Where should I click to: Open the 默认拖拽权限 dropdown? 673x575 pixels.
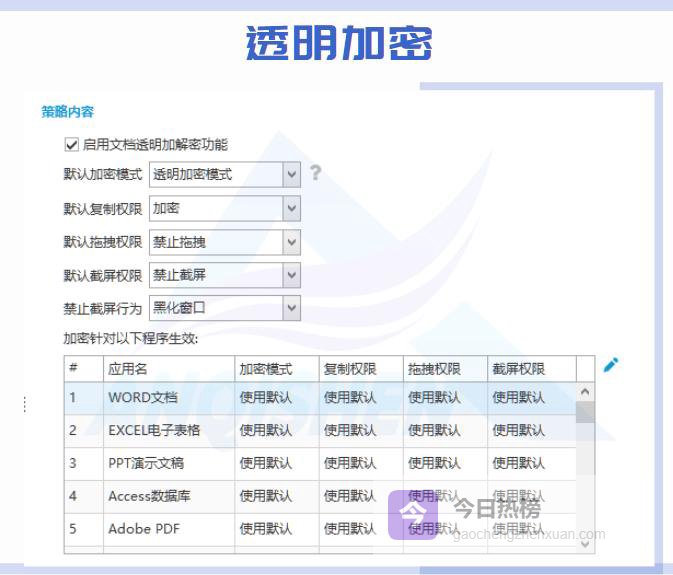[x=291, y=241]
